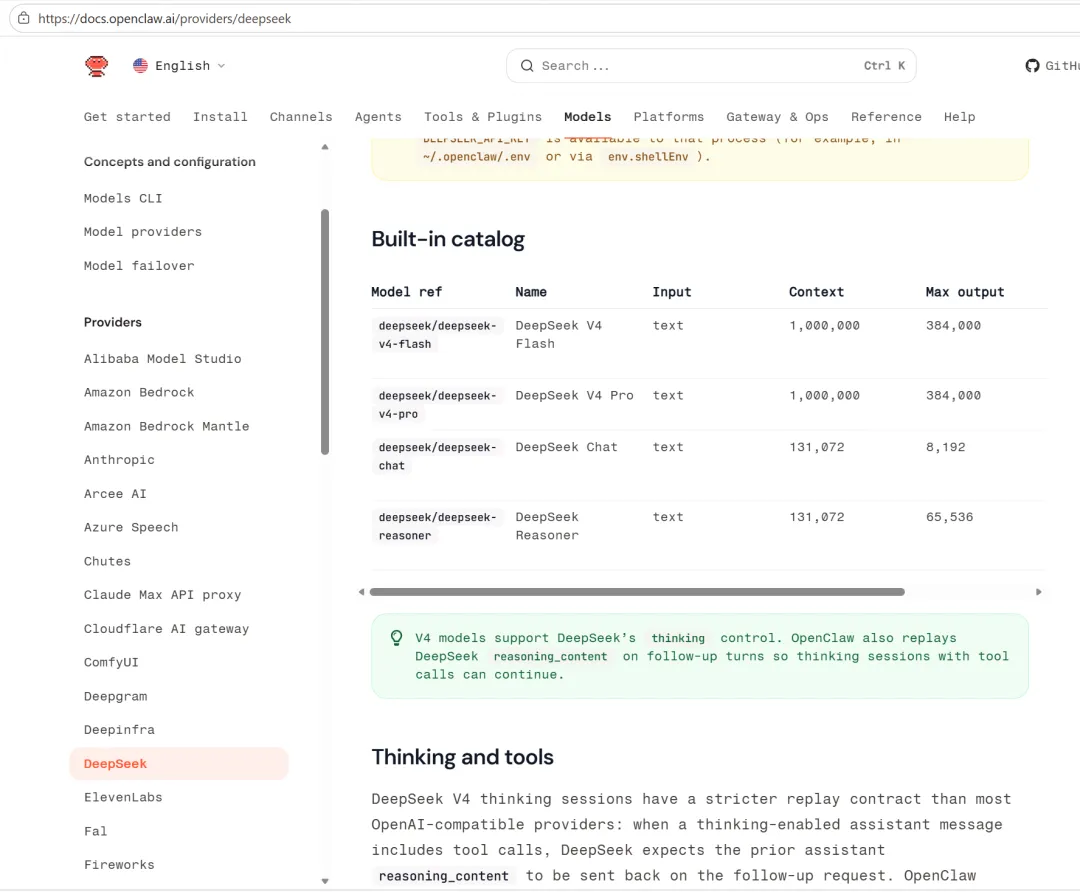Open the Tools & Plugins tab
The image size is (1080, 892).
[x=483, y=116]
